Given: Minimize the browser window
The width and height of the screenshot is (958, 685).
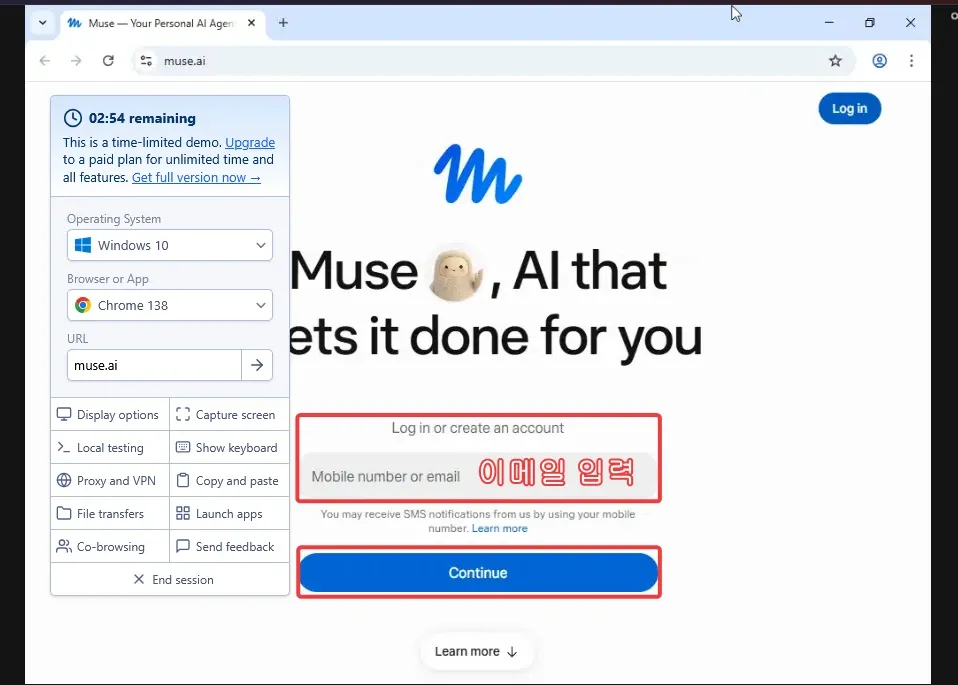Looking at the screenshot, I should click(829, 23).
